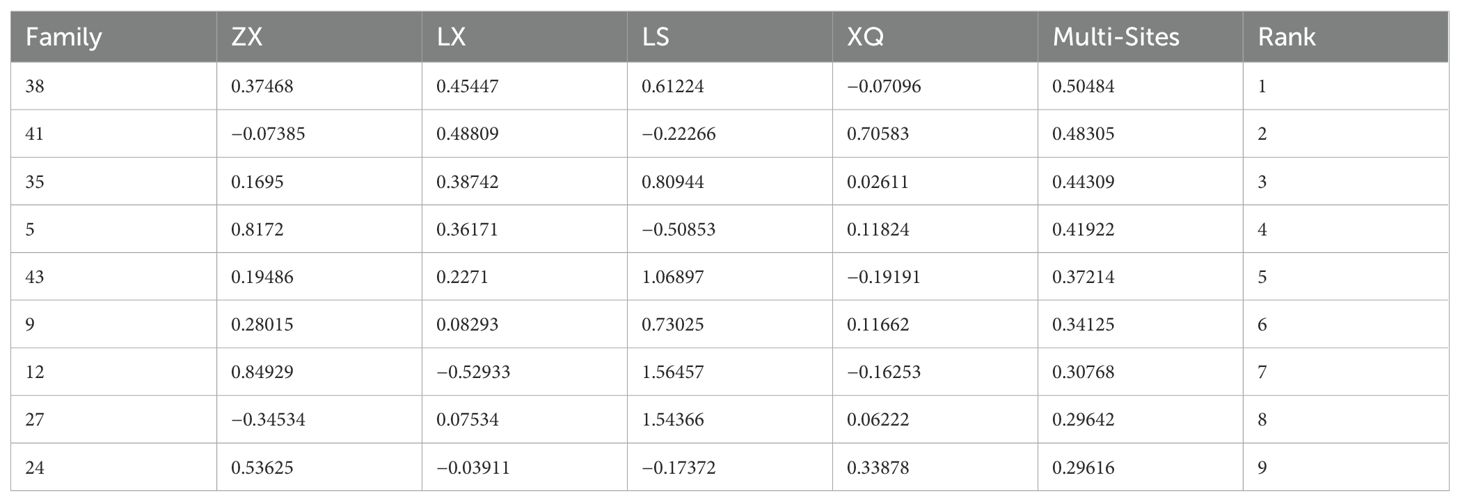Click the XQ column header

click(x=865, y=38)
